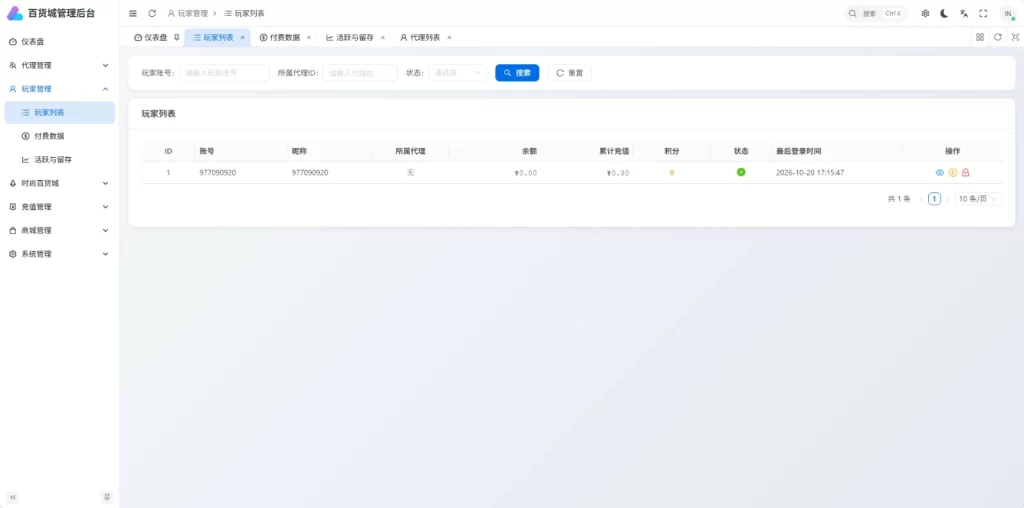Close the 活跃与留存 tab

tap(383, 38)
